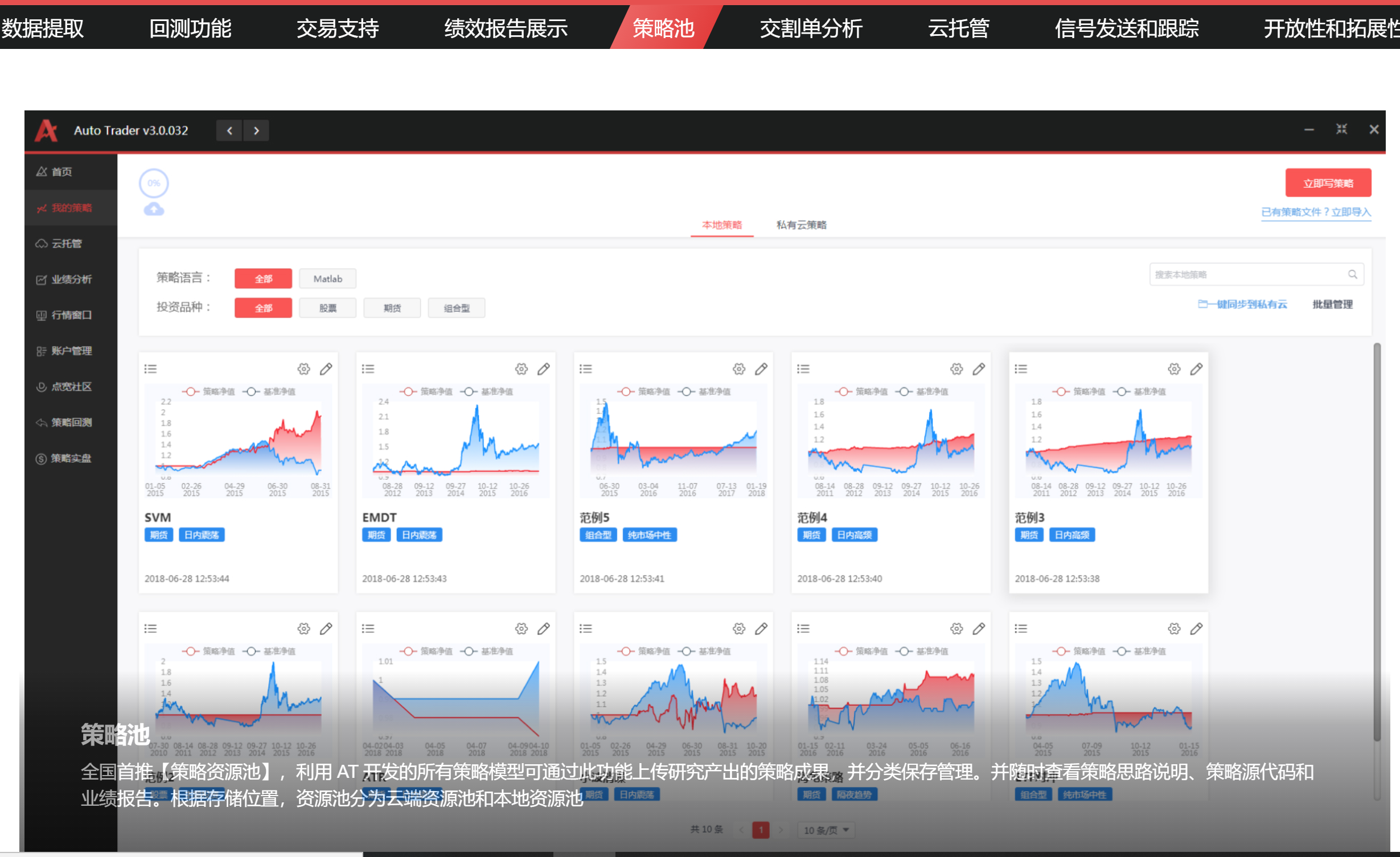1400x857 pixels.
Task: Go to next page using the pagination chevron
Action: click(781, 830)
